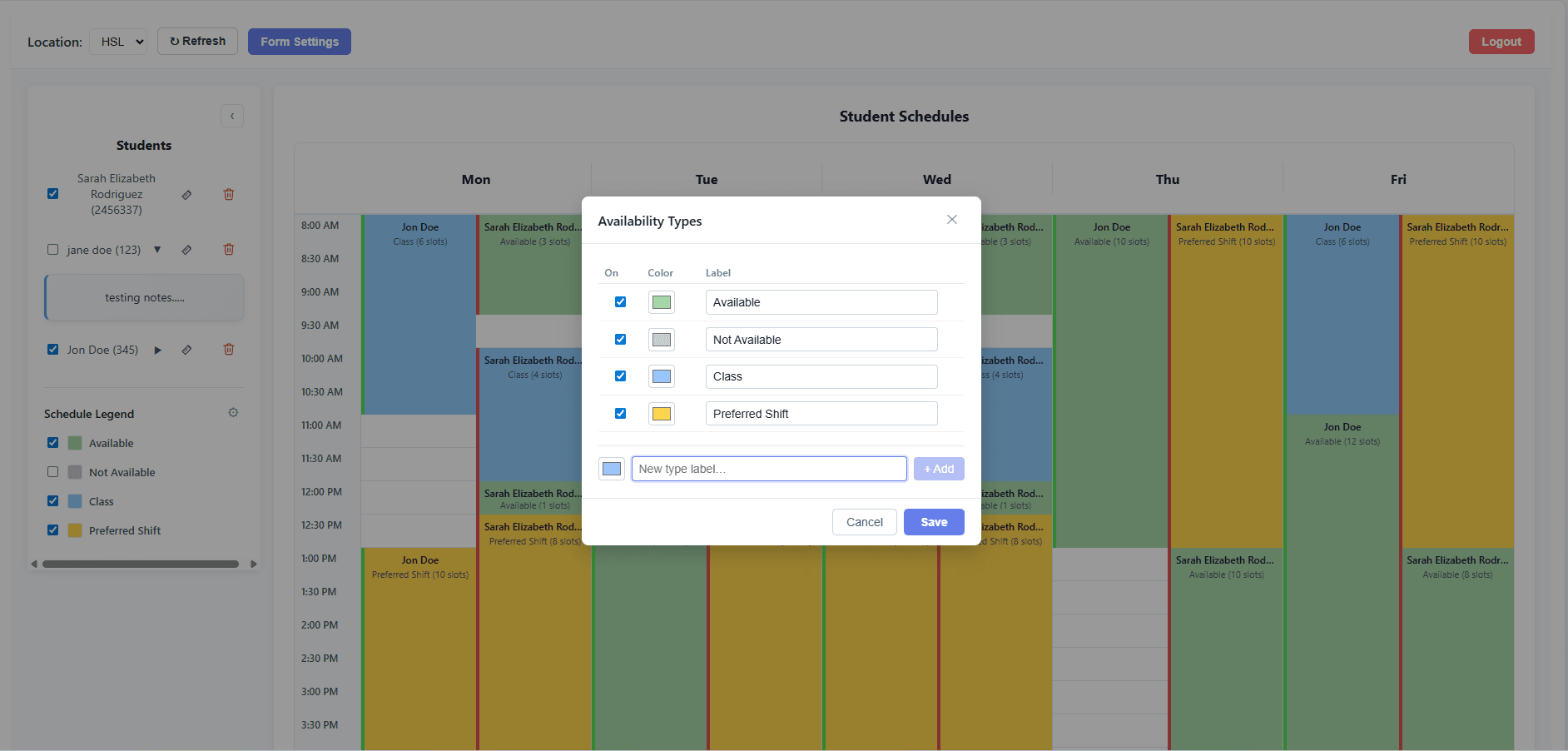The height and width of the screenshot is (751, 1568).
Task: Pick the Class blue color swatch
Action: pos(662,376)
